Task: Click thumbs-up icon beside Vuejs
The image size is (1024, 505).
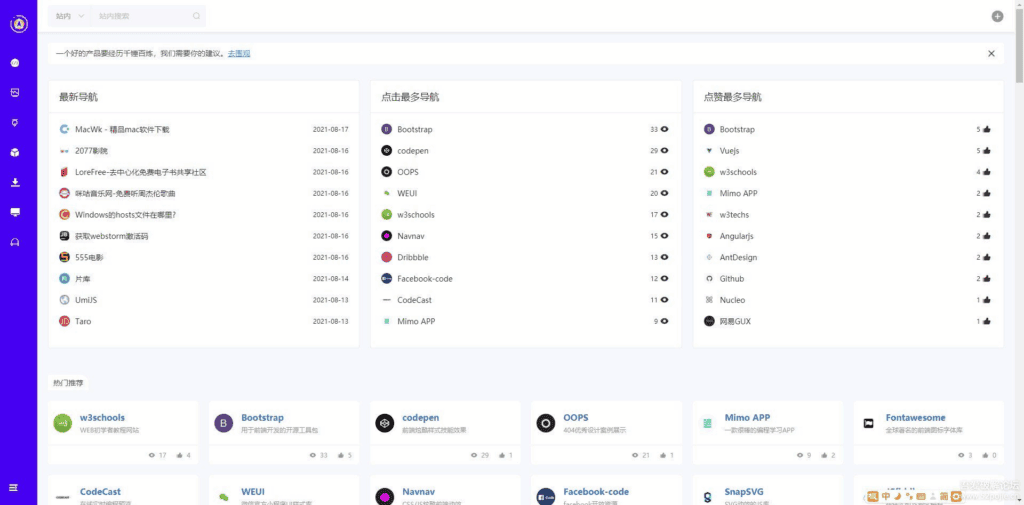Action: click(987, 151)
